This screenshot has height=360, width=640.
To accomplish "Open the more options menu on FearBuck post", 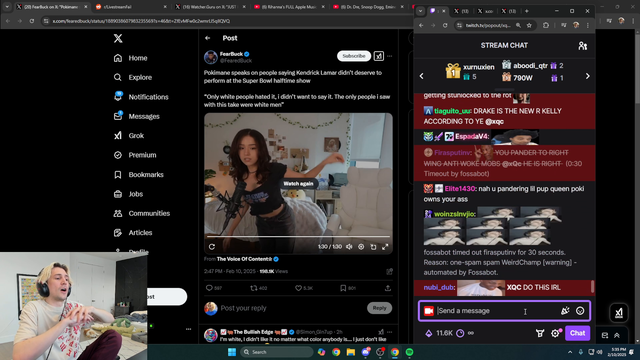I will [x=390, y=56].
